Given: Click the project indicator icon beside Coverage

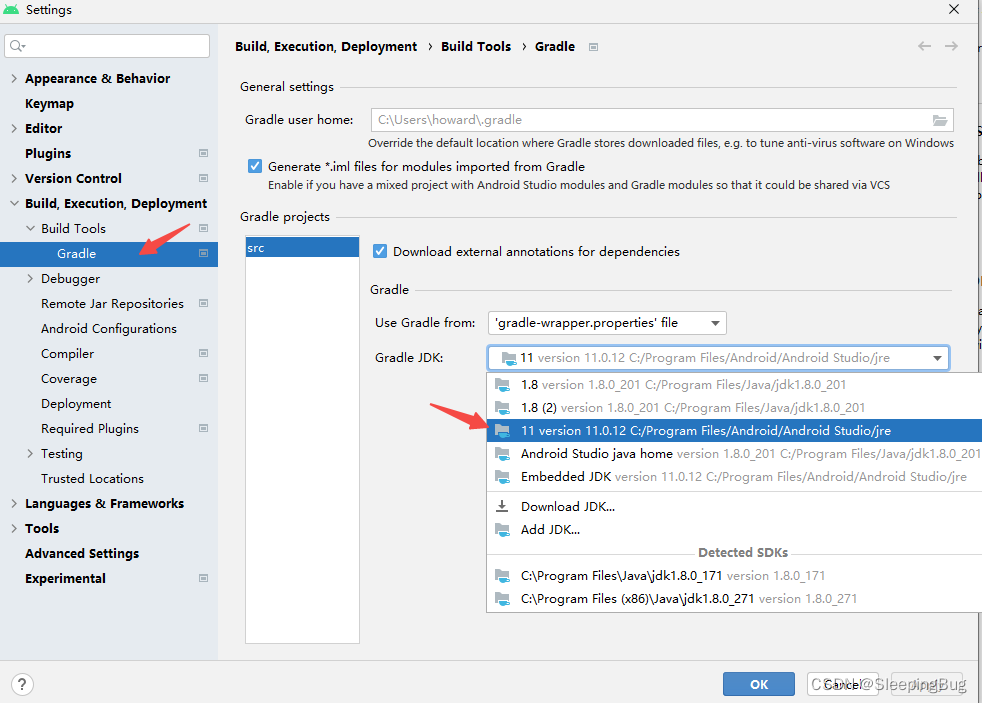Looking at the screenshot, I should click(x=204, y=378).
